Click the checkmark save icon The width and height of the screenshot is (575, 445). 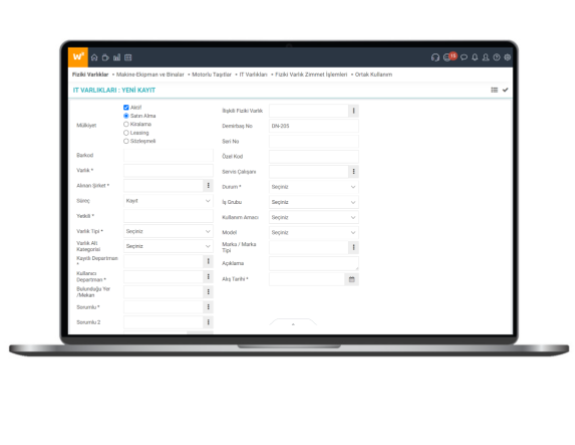pyautogui.click(x=505, y=90)
